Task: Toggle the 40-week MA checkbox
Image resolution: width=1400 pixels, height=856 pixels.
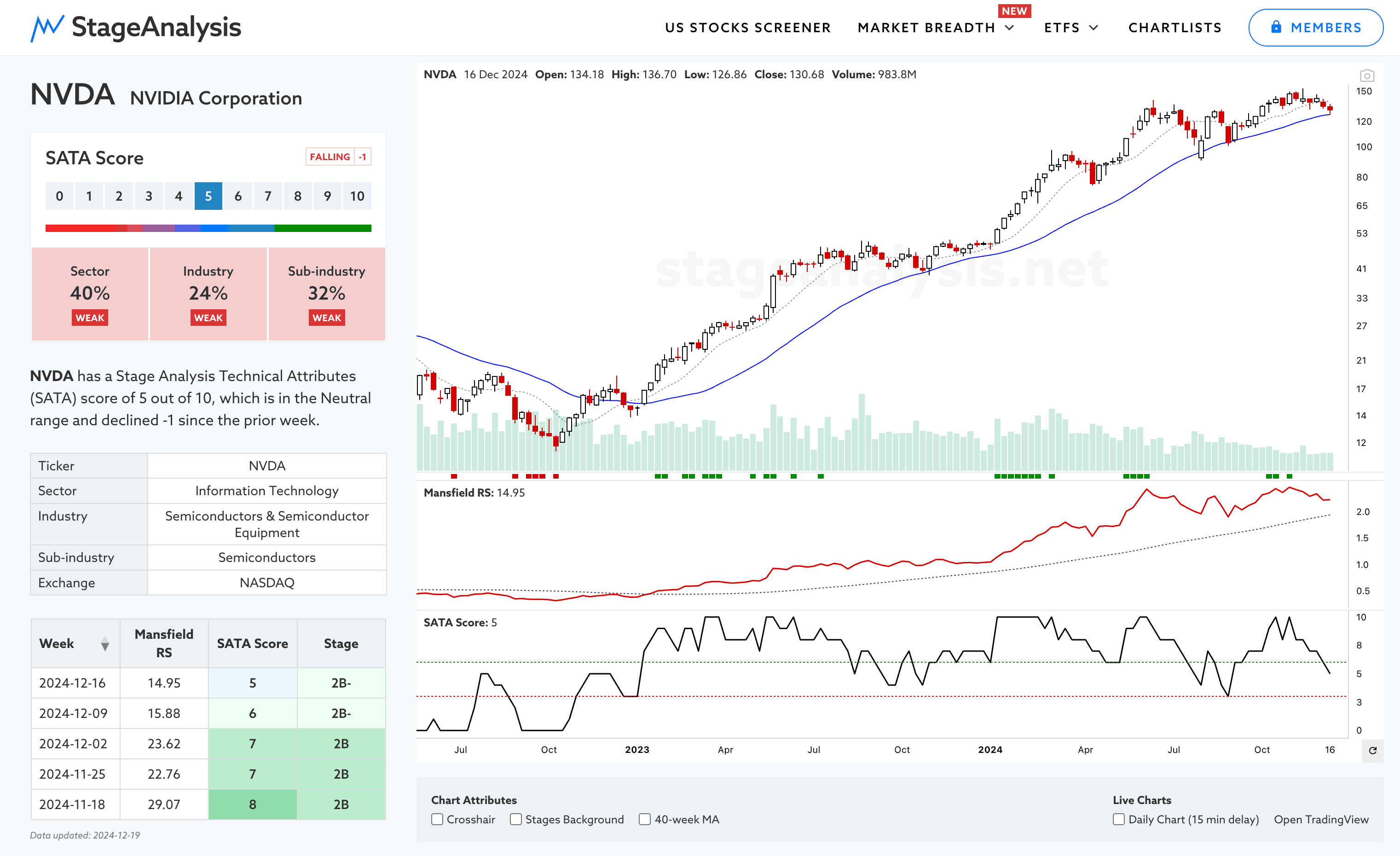Action: 644,819
